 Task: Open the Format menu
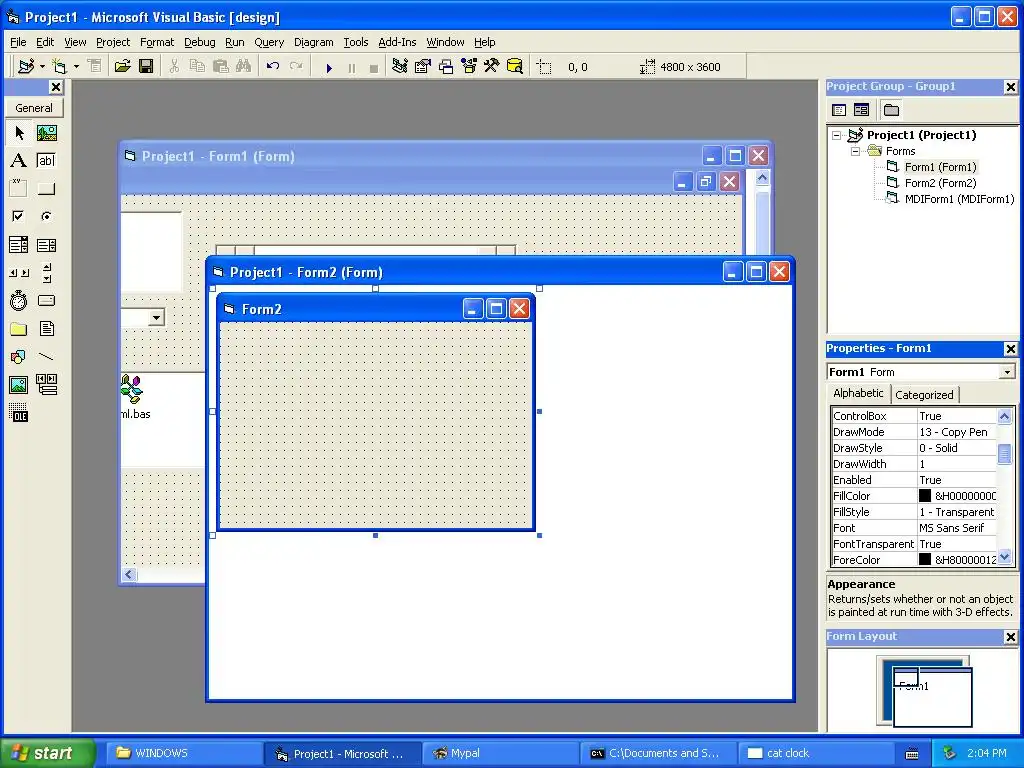pyautogui.click(x=157, y=42)
